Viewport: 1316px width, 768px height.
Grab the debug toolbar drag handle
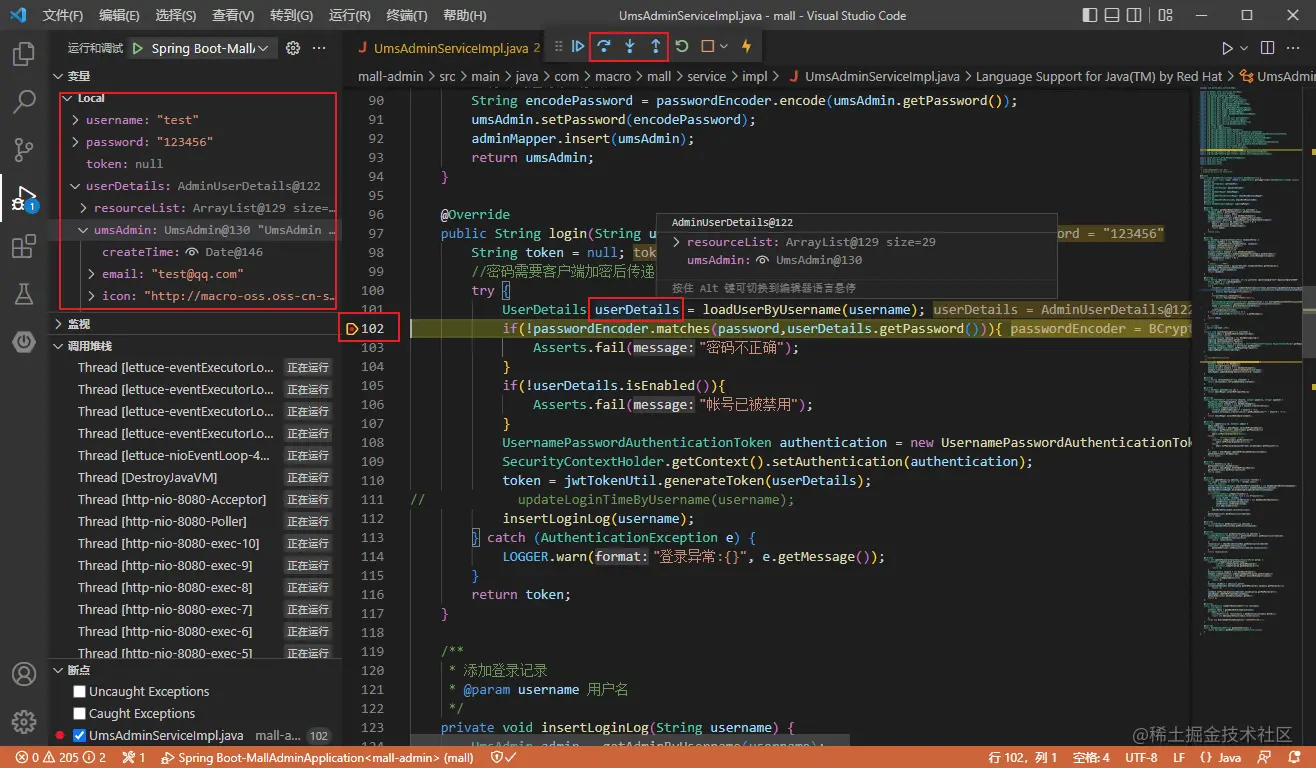[558, 46]
